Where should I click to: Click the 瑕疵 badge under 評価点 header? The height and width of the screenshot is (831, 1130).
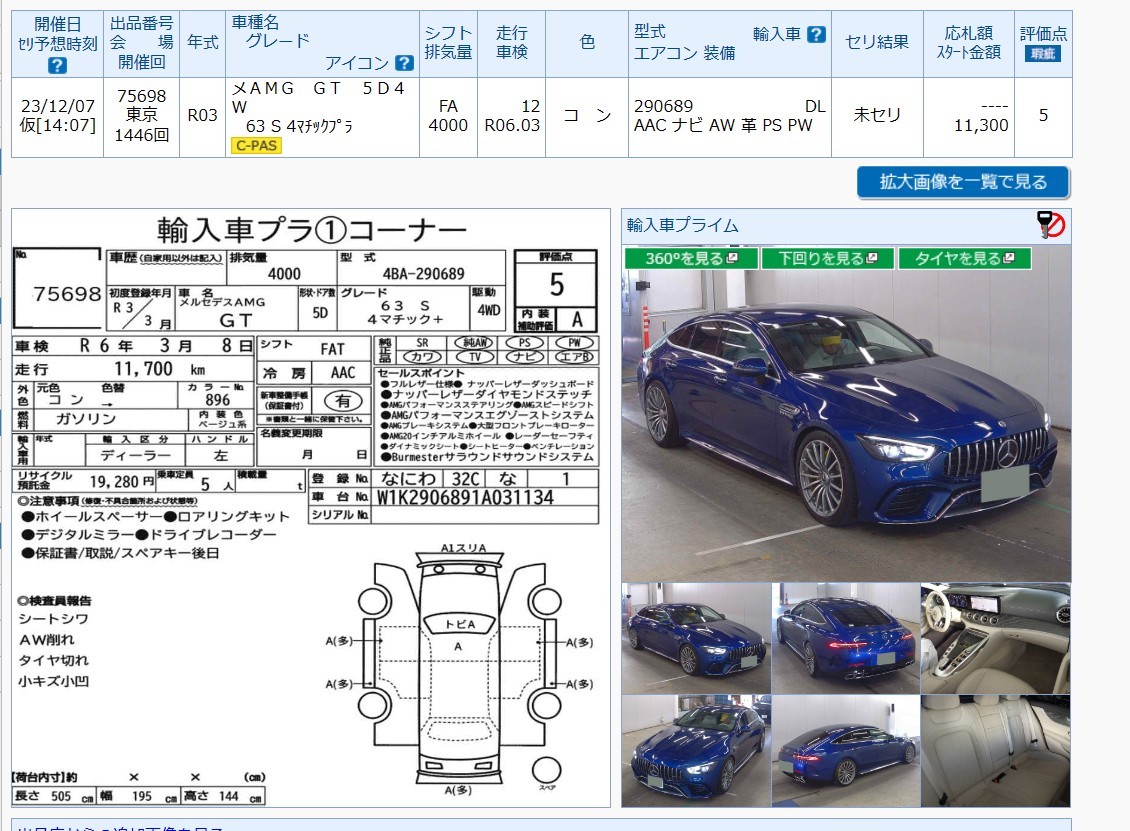1042,53
